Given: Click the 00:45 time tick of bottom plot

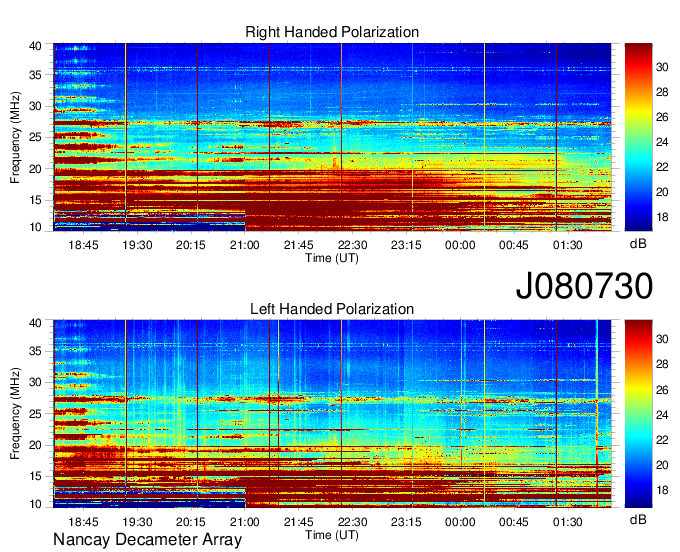Looking at the screenshot, I should point(514,522).
